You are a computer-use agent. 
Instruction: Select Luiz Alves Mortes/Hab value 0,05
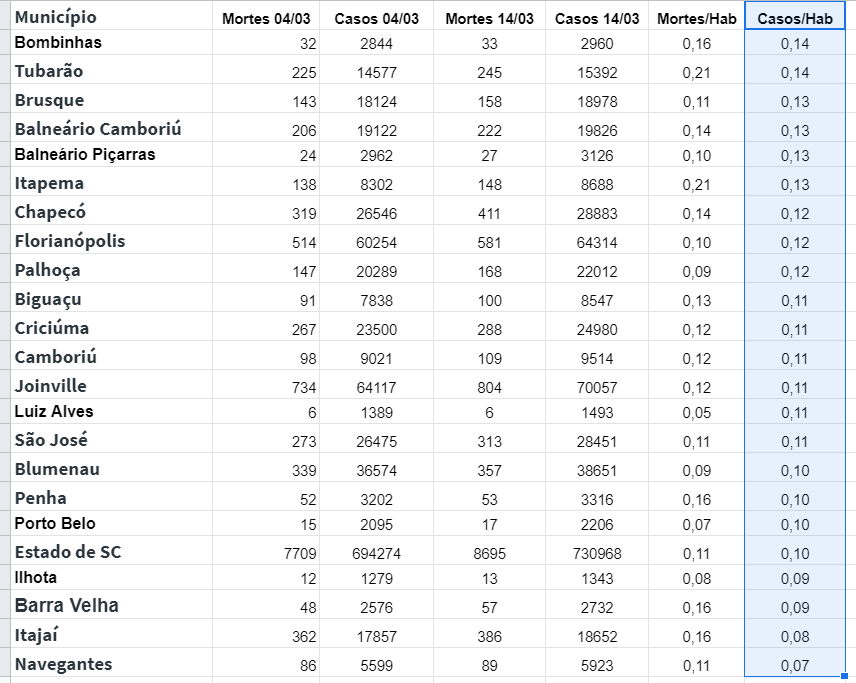[x=697, y=411]
